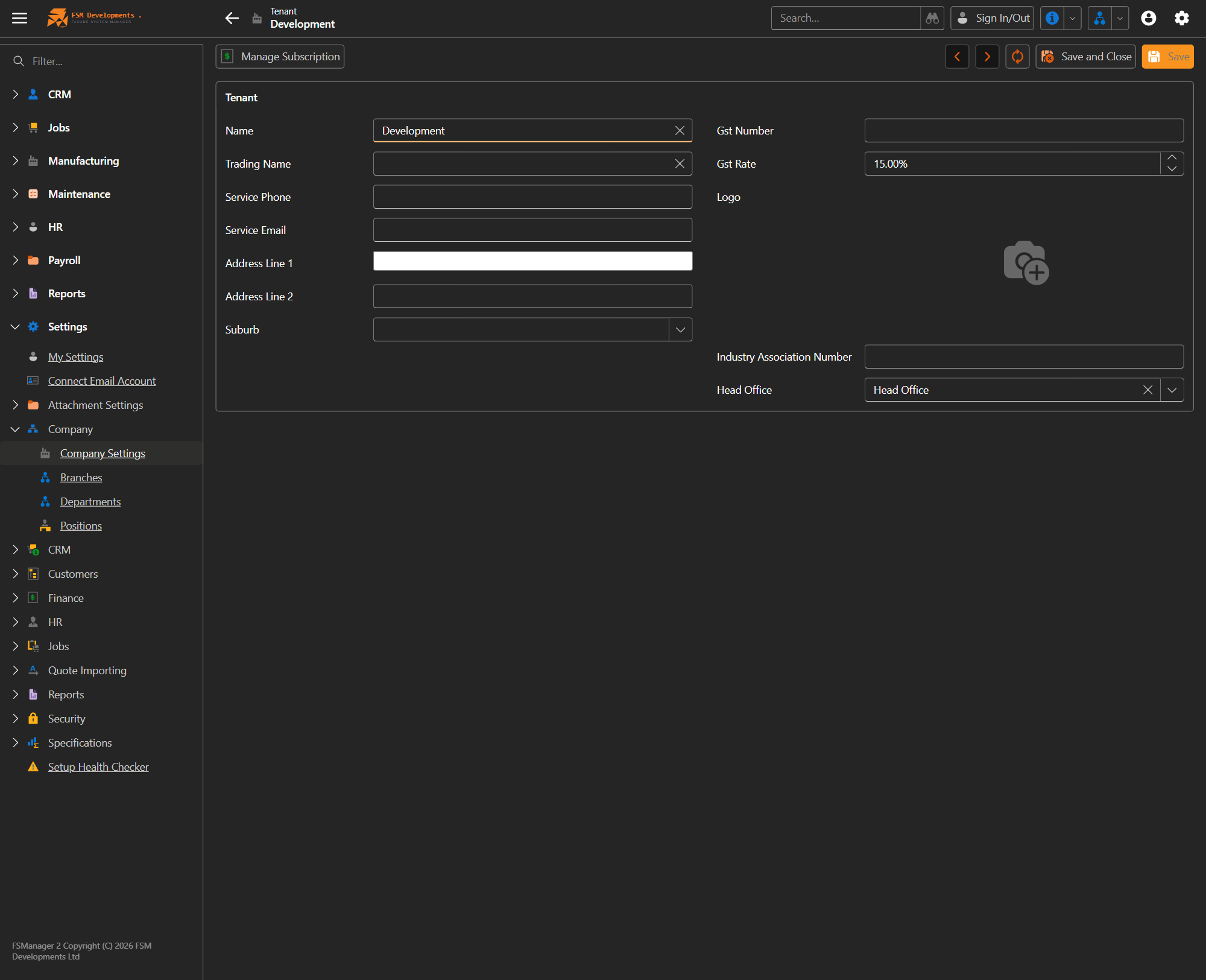
Task: Click the top-level HR person icon
Action: pos(33,227)
